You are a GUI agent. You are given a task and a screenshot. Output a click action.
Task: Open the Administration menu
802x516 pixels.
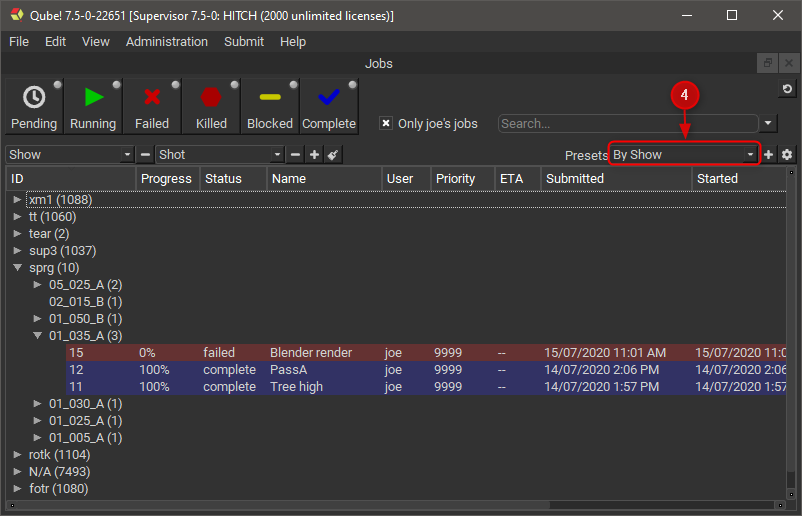tap(167, 42)
